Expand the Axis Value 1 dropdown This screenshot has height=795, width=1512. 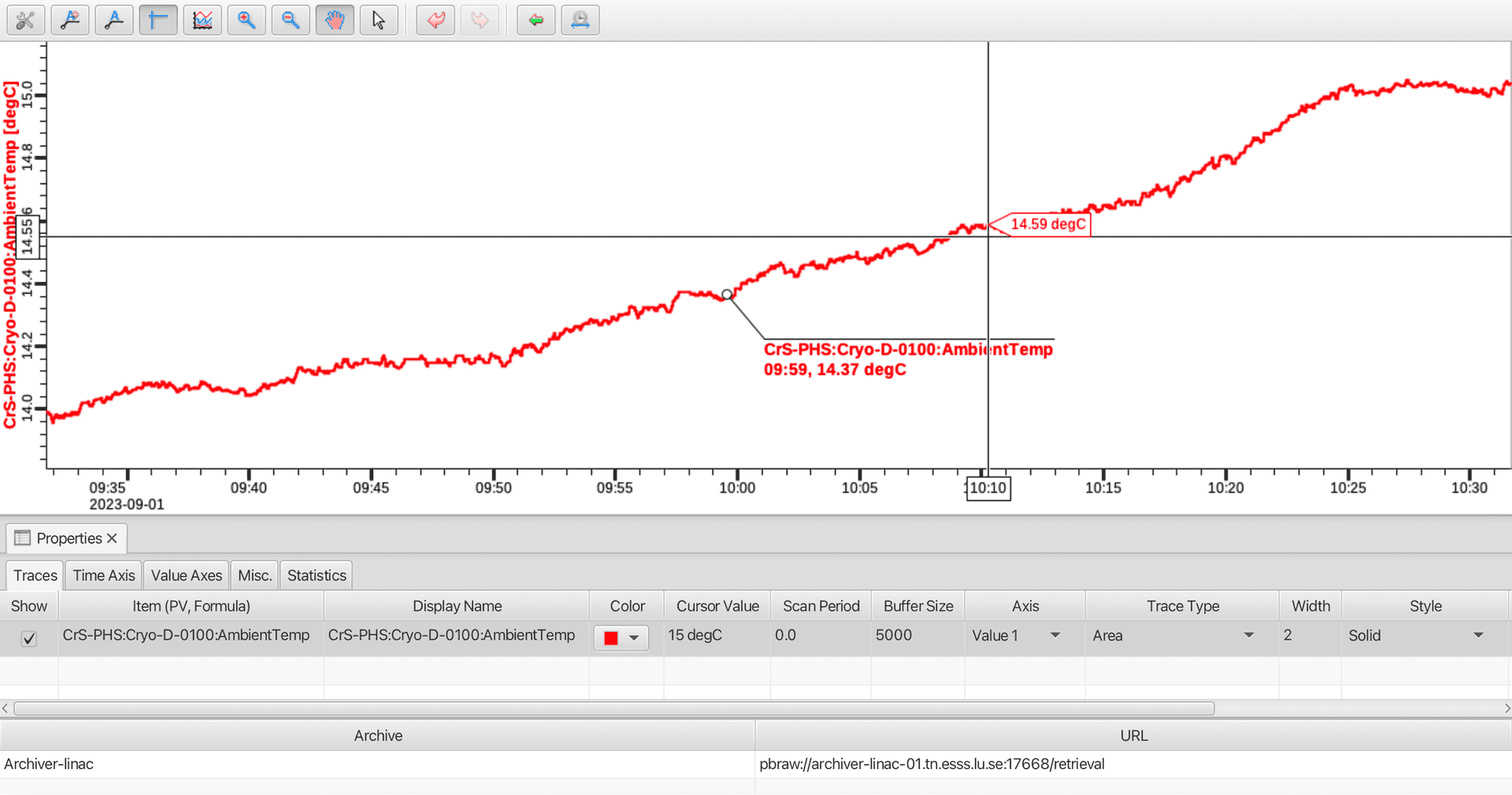[1055, 635]
